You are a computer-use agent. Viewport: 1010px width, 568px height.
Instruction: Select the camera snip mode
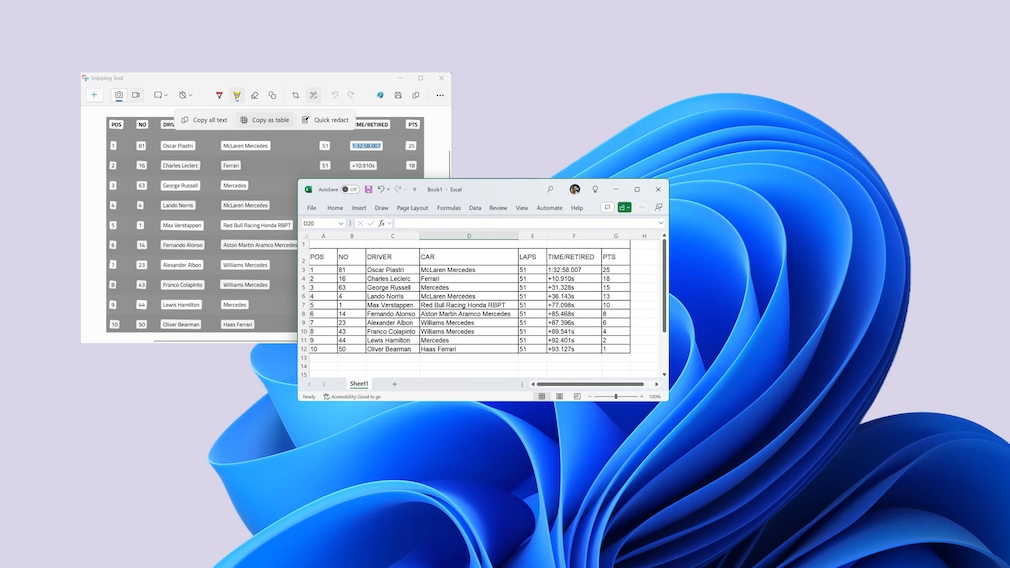click(x=118, y=95)
